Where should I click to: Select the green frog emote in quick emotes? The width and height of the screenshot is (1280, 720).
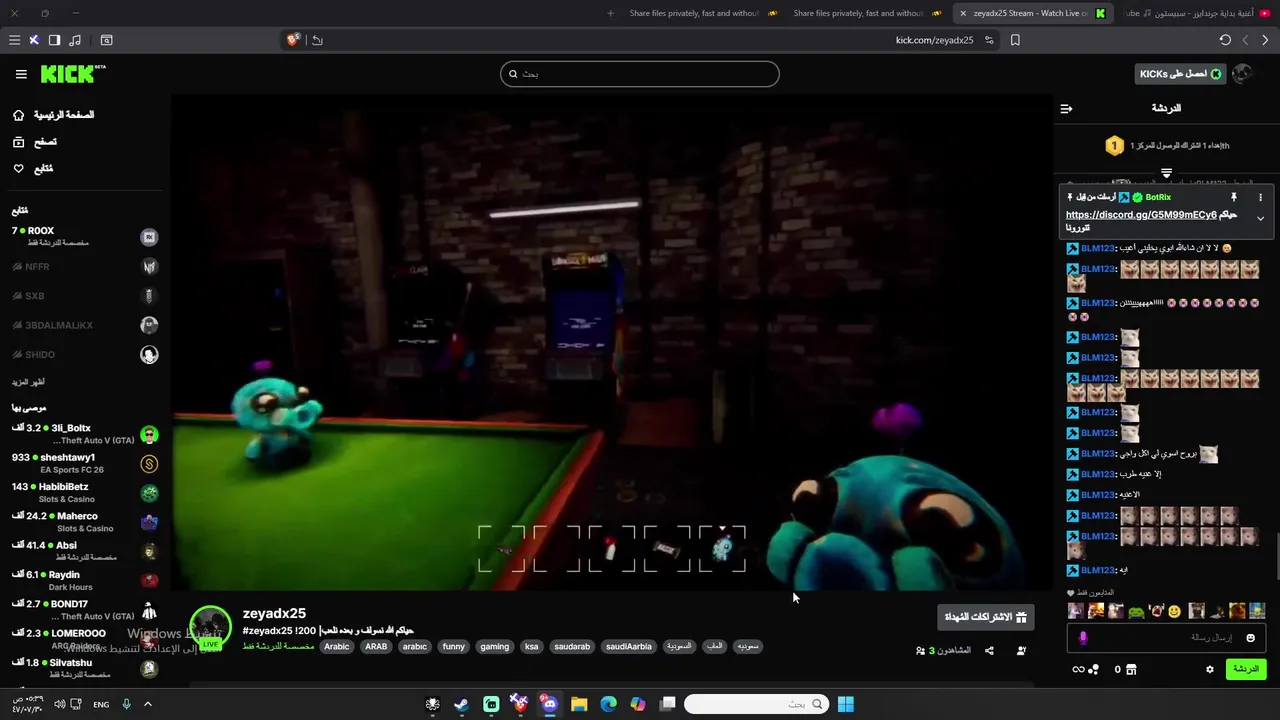coord(1136,611)
